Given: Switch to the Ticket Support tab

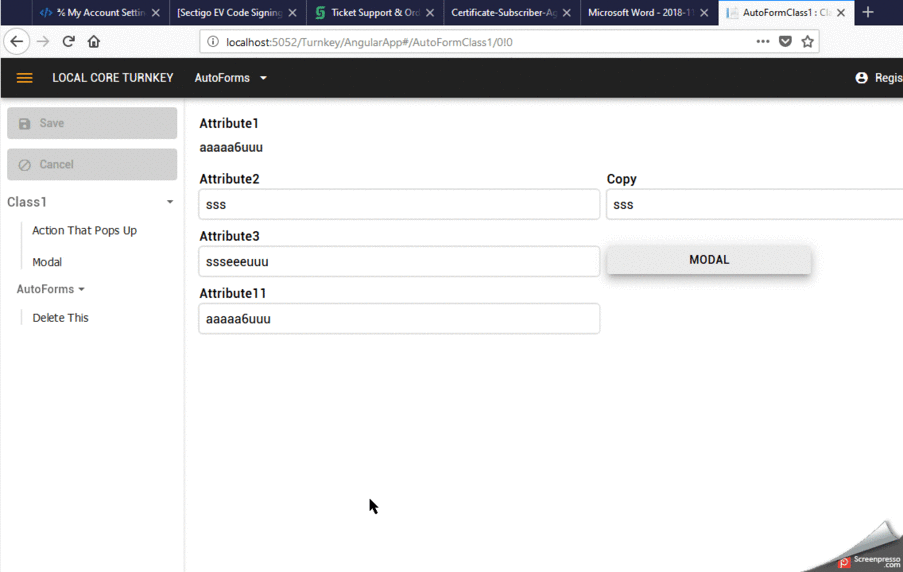Looking at the screenshot, I should coord(374,13).
